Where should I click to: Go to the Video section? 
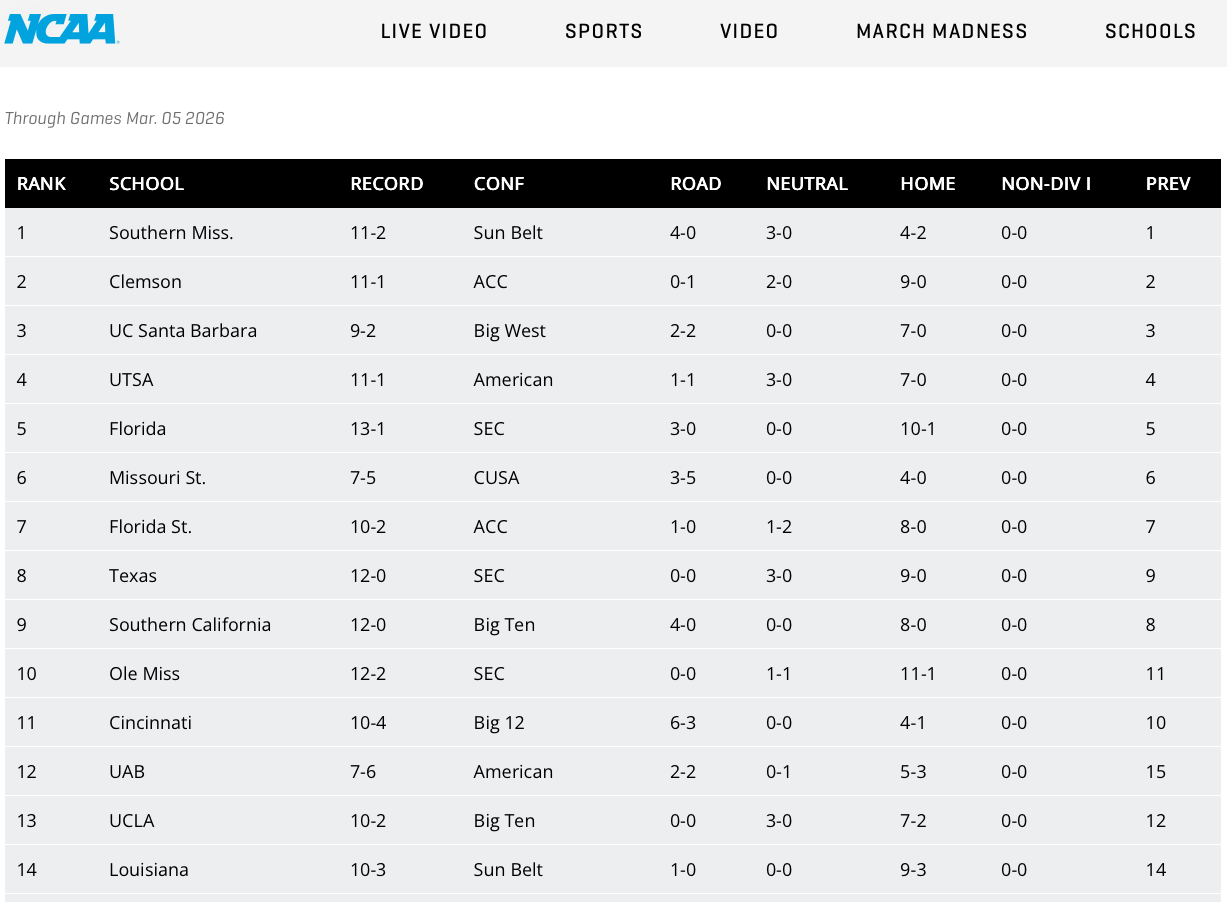[749, 31]
